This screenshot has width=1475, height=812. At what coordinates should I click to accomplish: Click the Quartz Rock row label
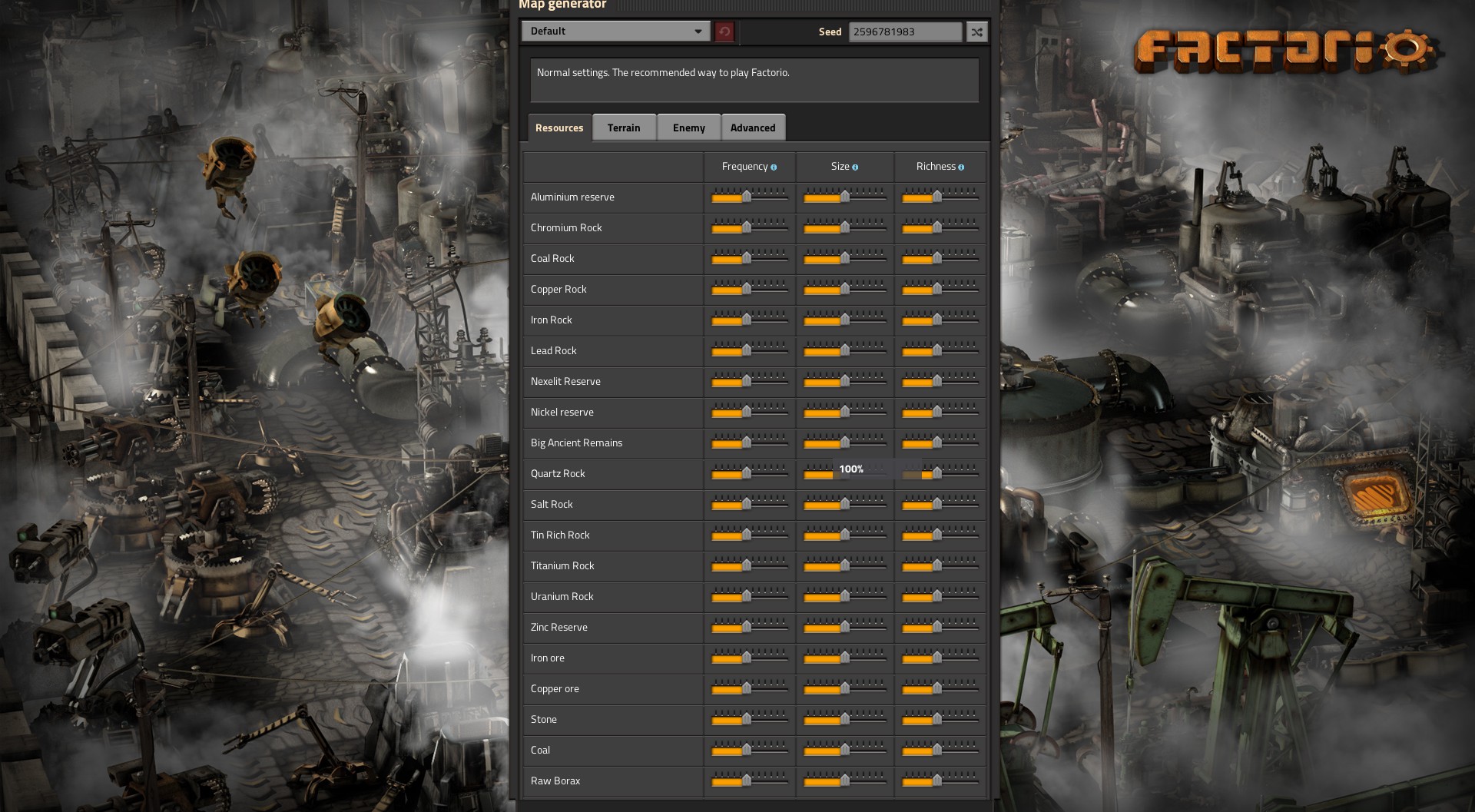558,474
